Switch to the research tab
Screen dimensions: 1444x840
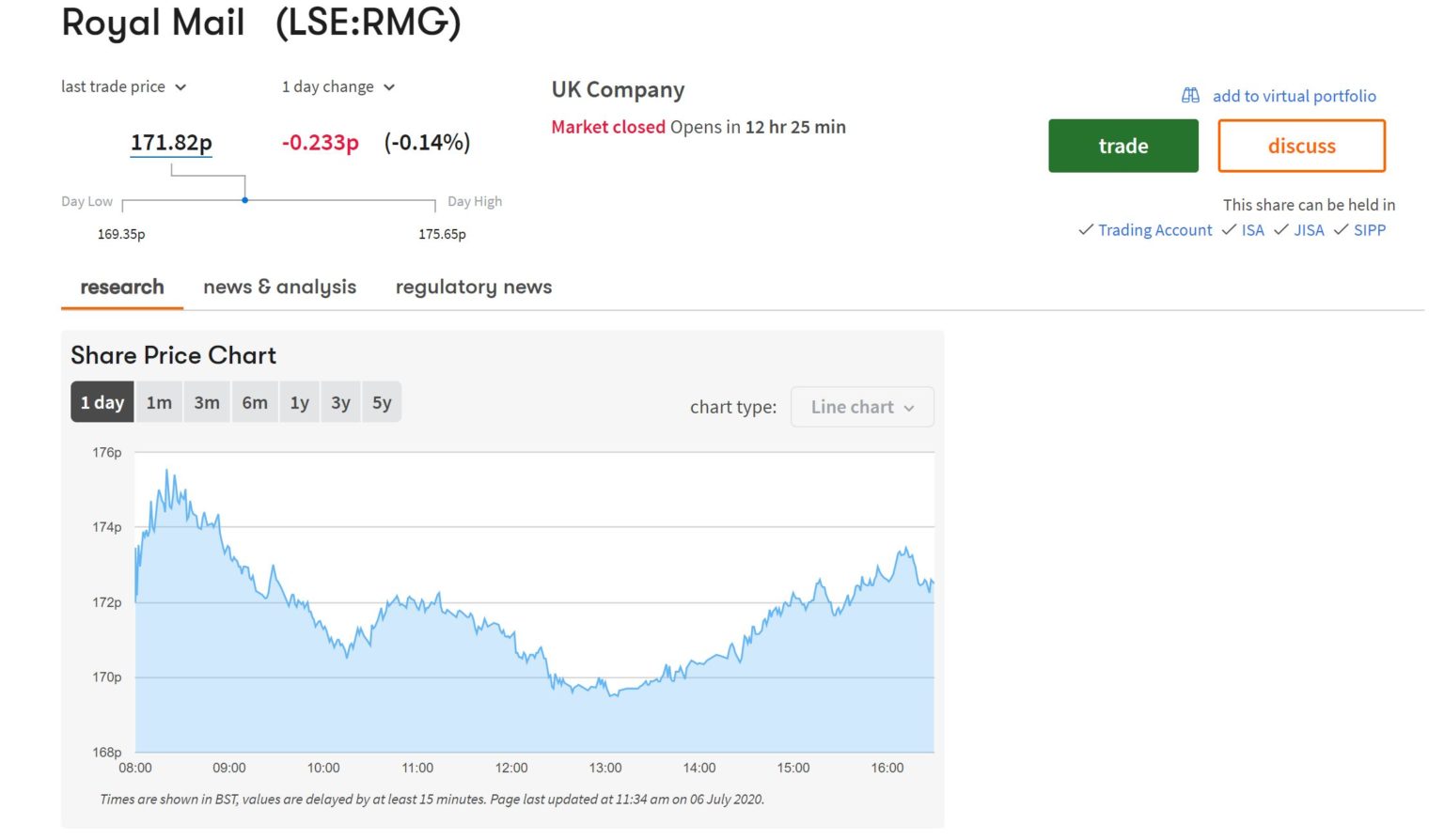click(121, 287)
